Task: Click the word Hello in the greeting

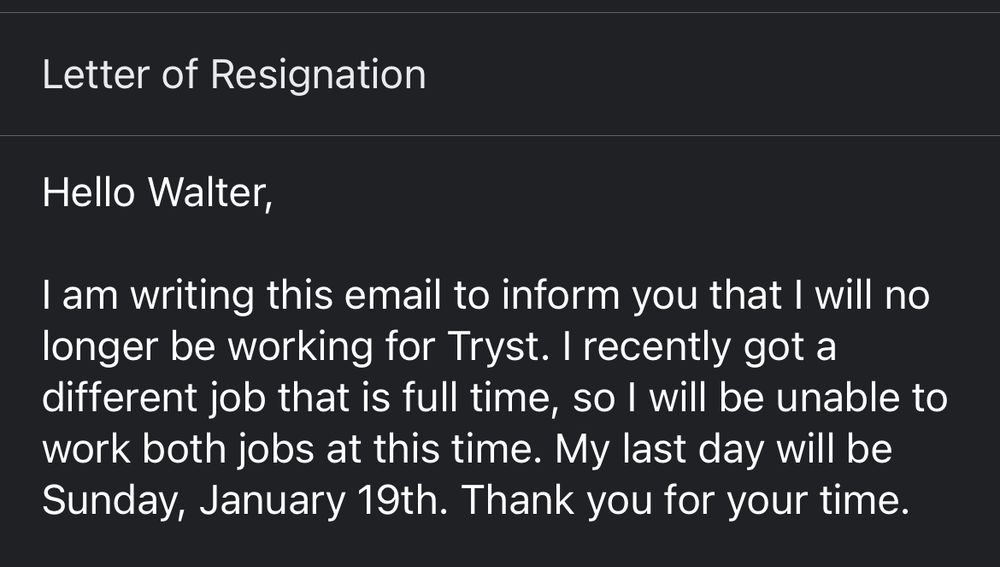Action: (x=89, y=191)
